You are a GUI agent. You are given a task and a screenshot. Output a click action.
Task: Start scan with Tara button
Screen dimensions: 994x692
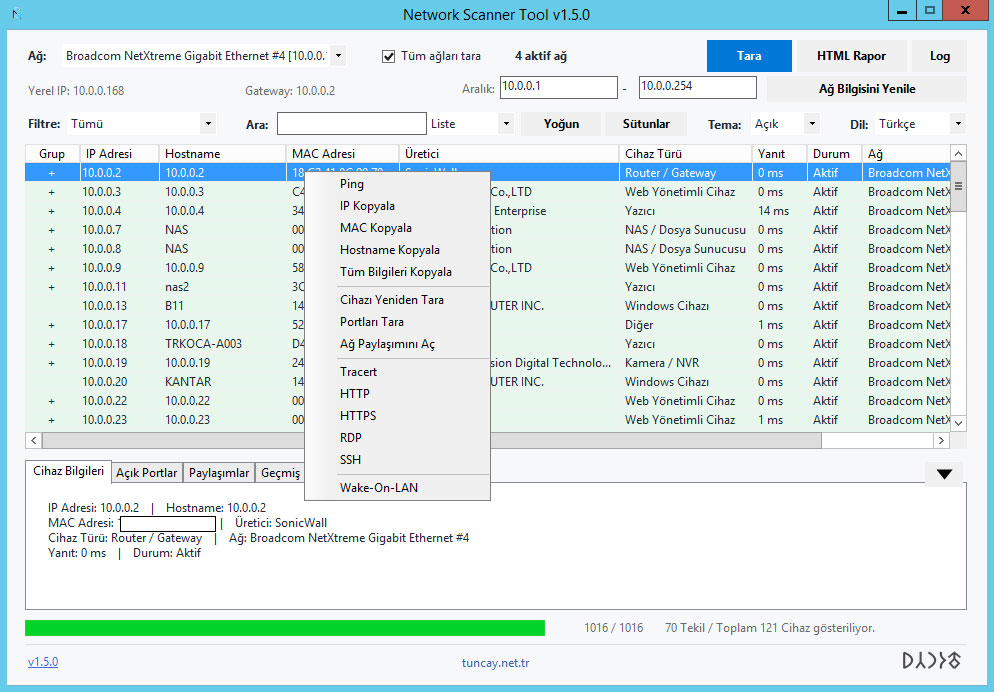click(x=749, y=56)
